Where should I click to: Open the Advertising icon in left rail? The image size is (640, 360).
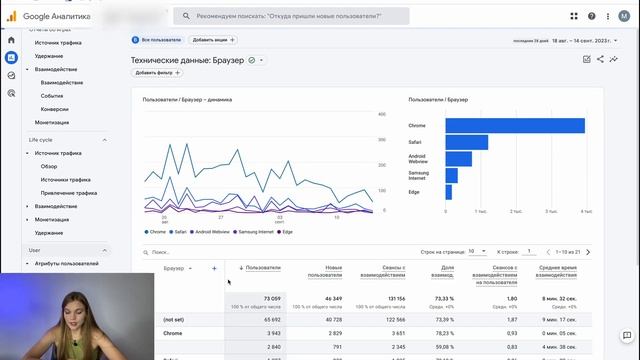(x=11, y=93)
